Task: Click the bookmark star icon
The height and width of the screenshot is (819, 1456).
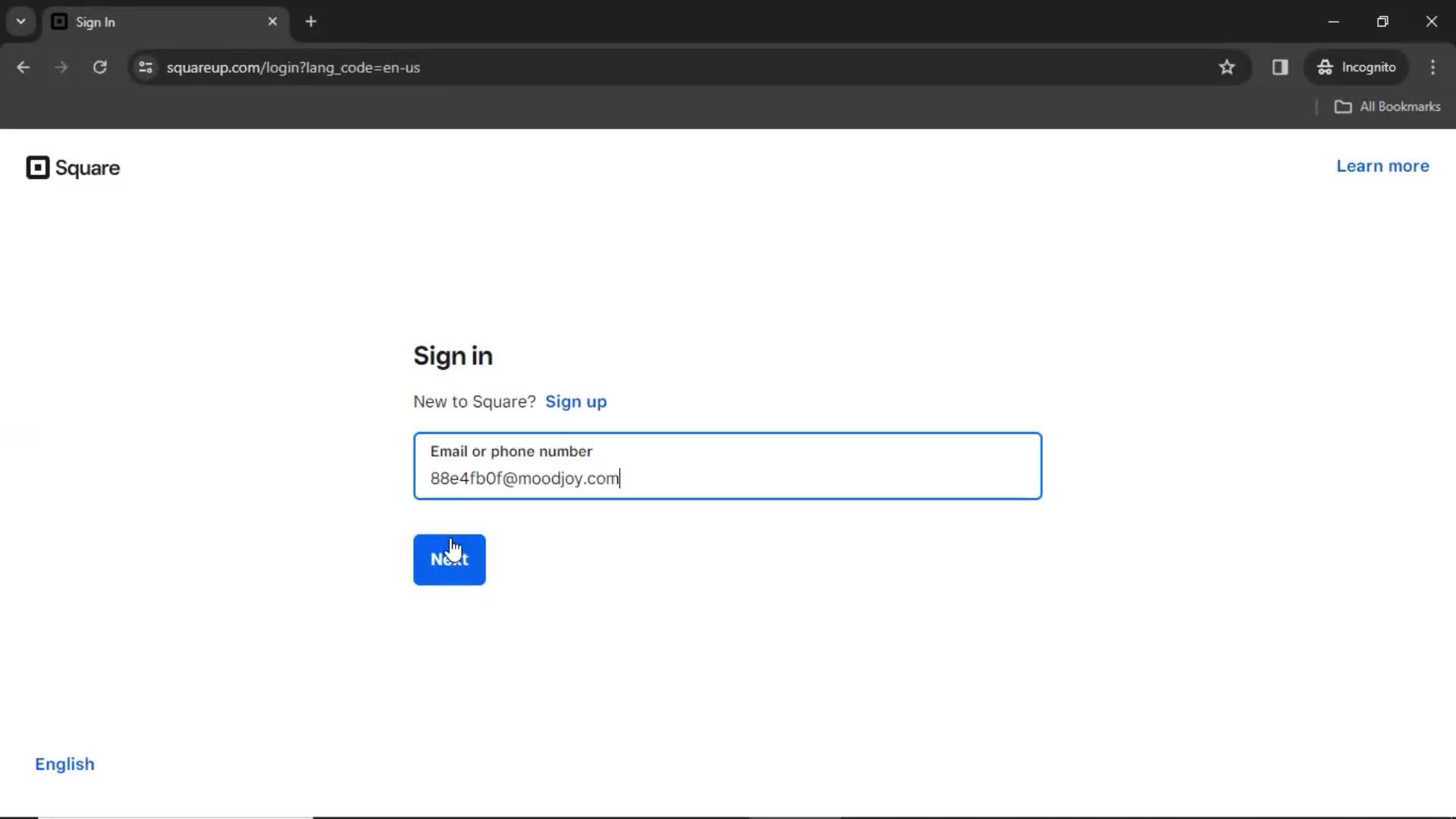Action: 1227,67
